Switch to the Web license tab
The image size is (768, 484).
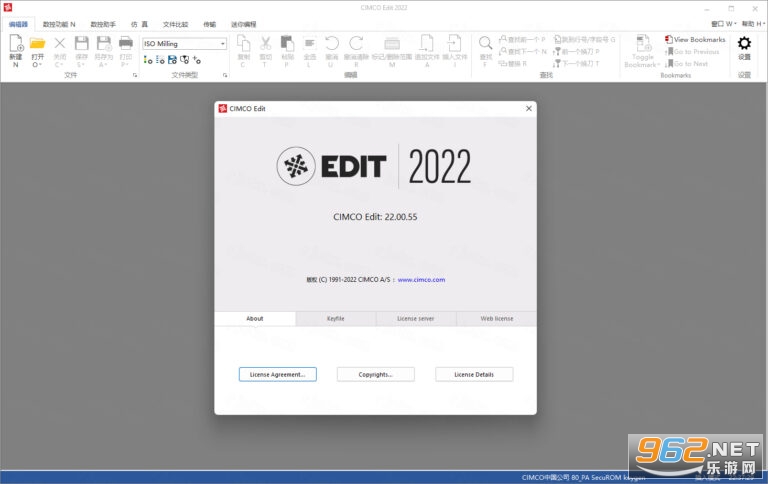click(497, 318)
